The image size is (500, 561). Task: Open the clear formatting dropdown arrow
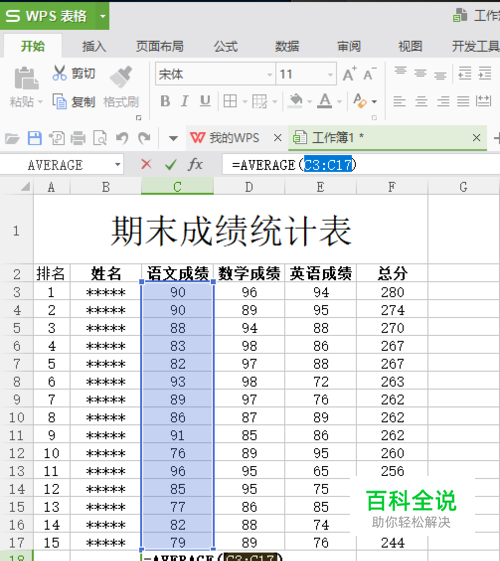[x=374, y=102]
